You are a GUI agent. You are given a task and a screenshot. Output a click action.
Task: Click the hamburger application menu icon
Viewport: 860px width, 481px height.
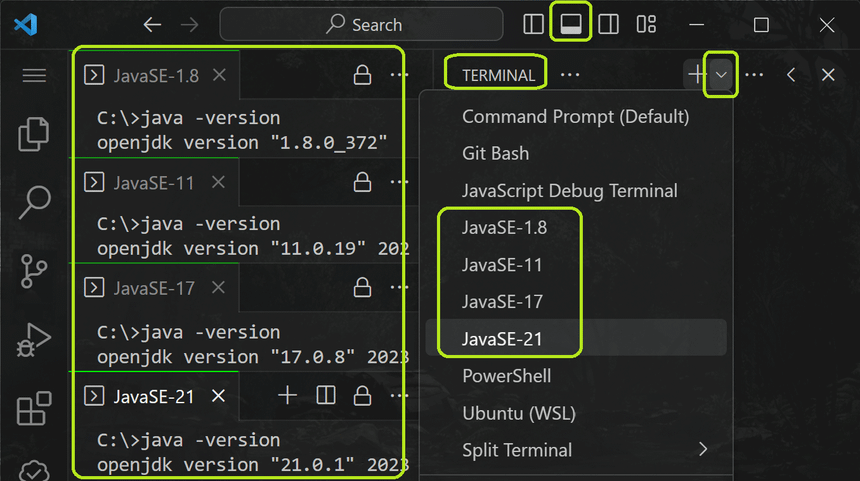tap(34, 76)
